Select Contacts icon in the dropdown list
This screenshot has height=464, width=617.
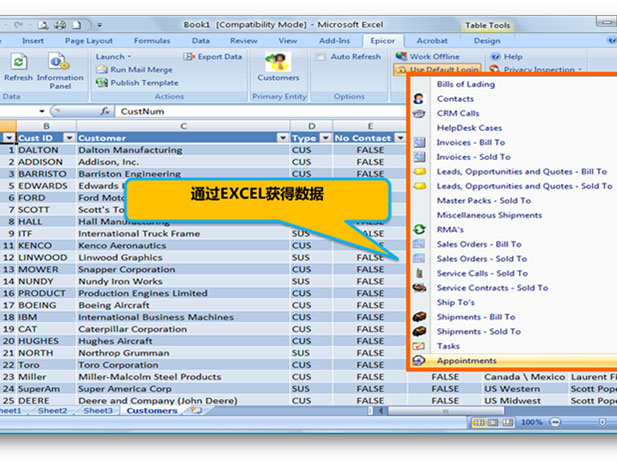[419, 99]
